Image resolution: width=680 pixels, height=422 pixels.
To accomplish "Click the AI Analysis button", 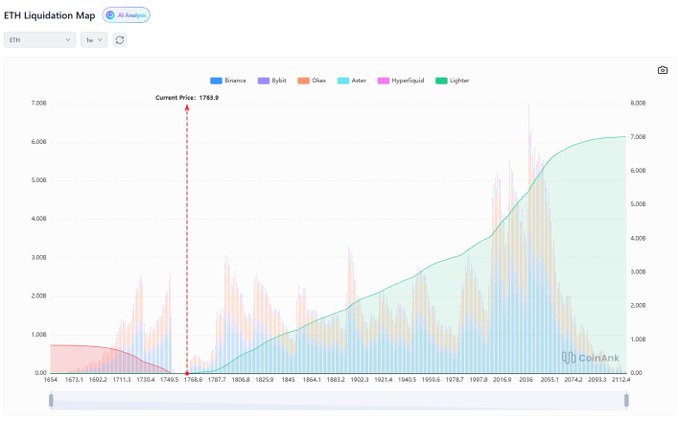I will point(126,15).
